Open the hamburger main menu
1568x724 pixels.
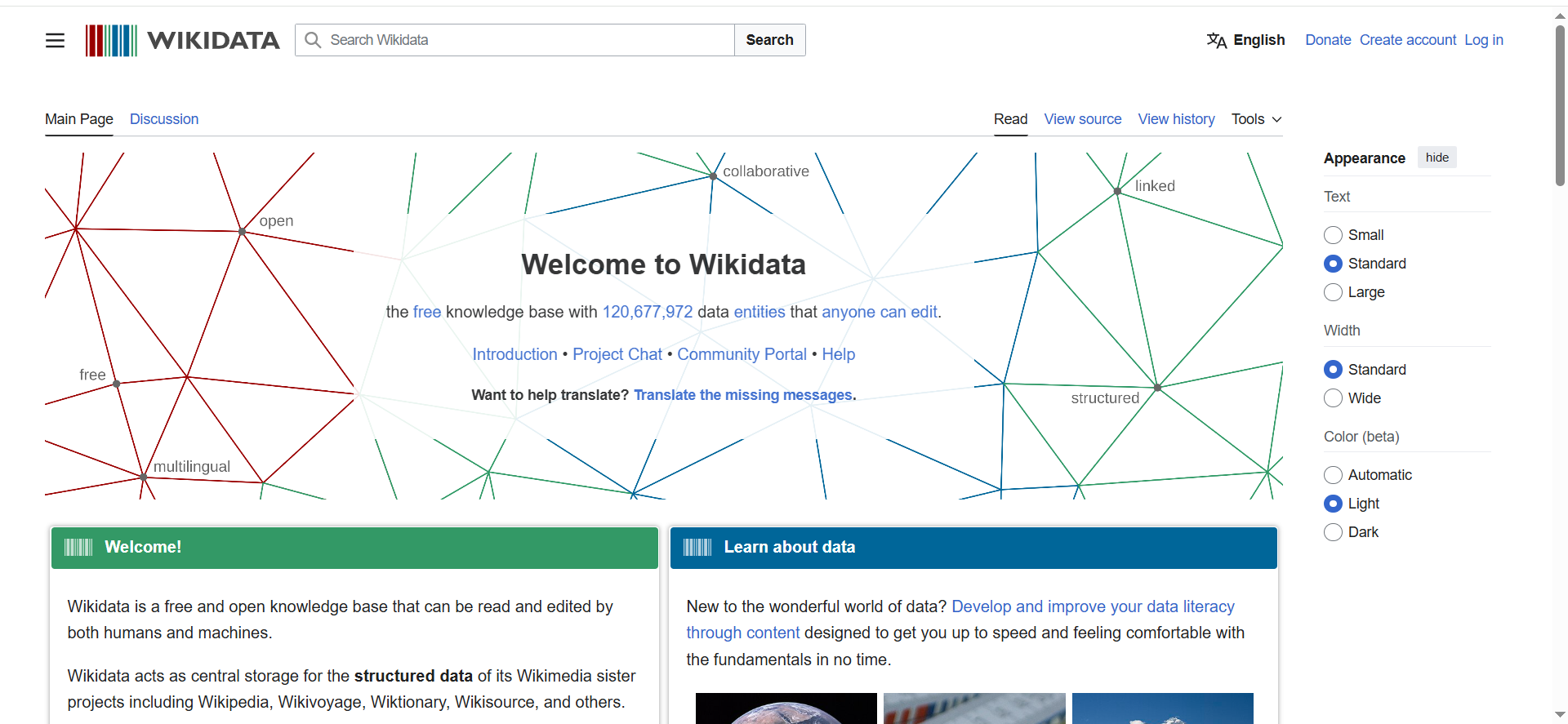click(55, 40)
